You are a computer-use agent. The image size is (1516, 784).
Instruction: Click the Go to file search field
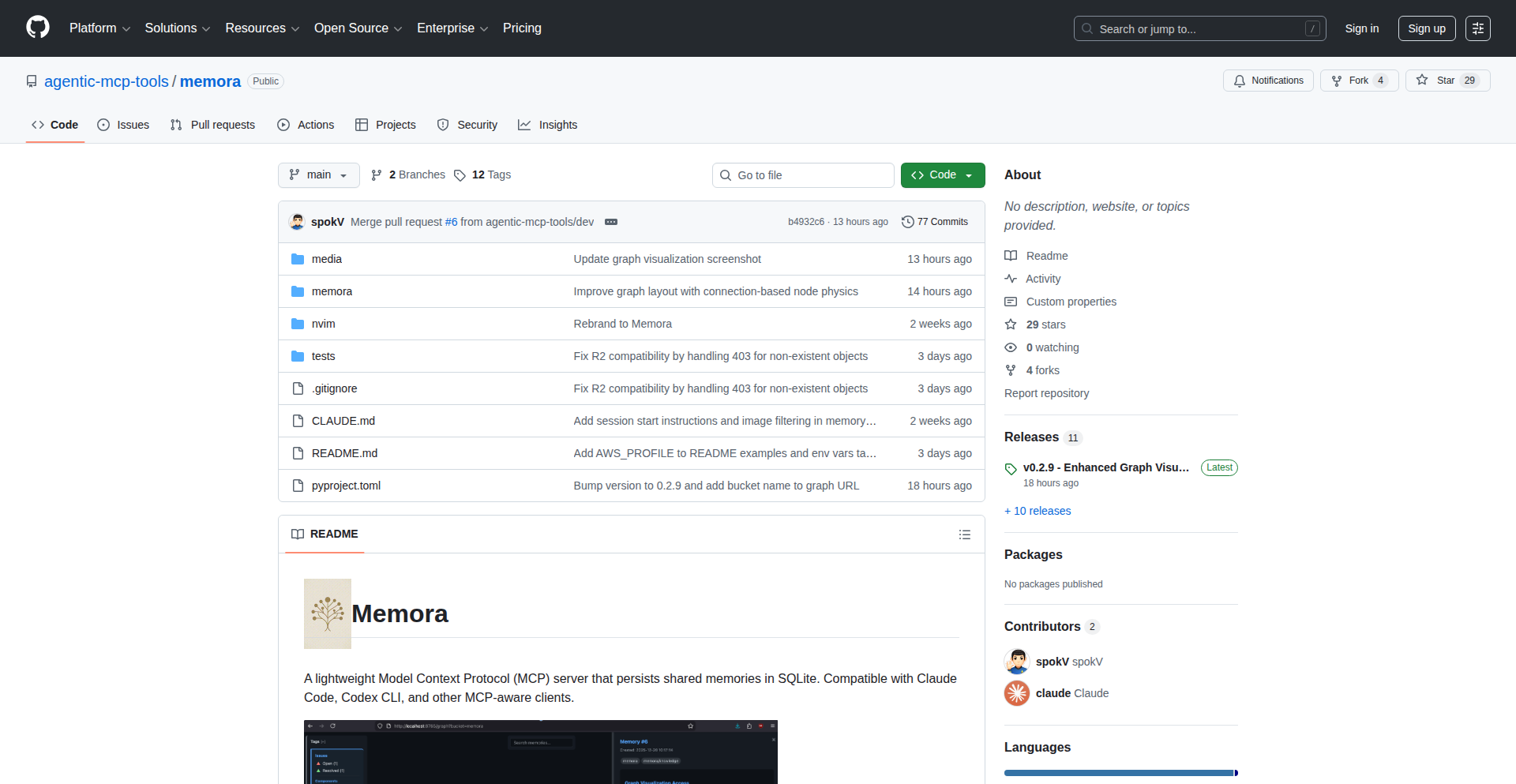point(803,174)
